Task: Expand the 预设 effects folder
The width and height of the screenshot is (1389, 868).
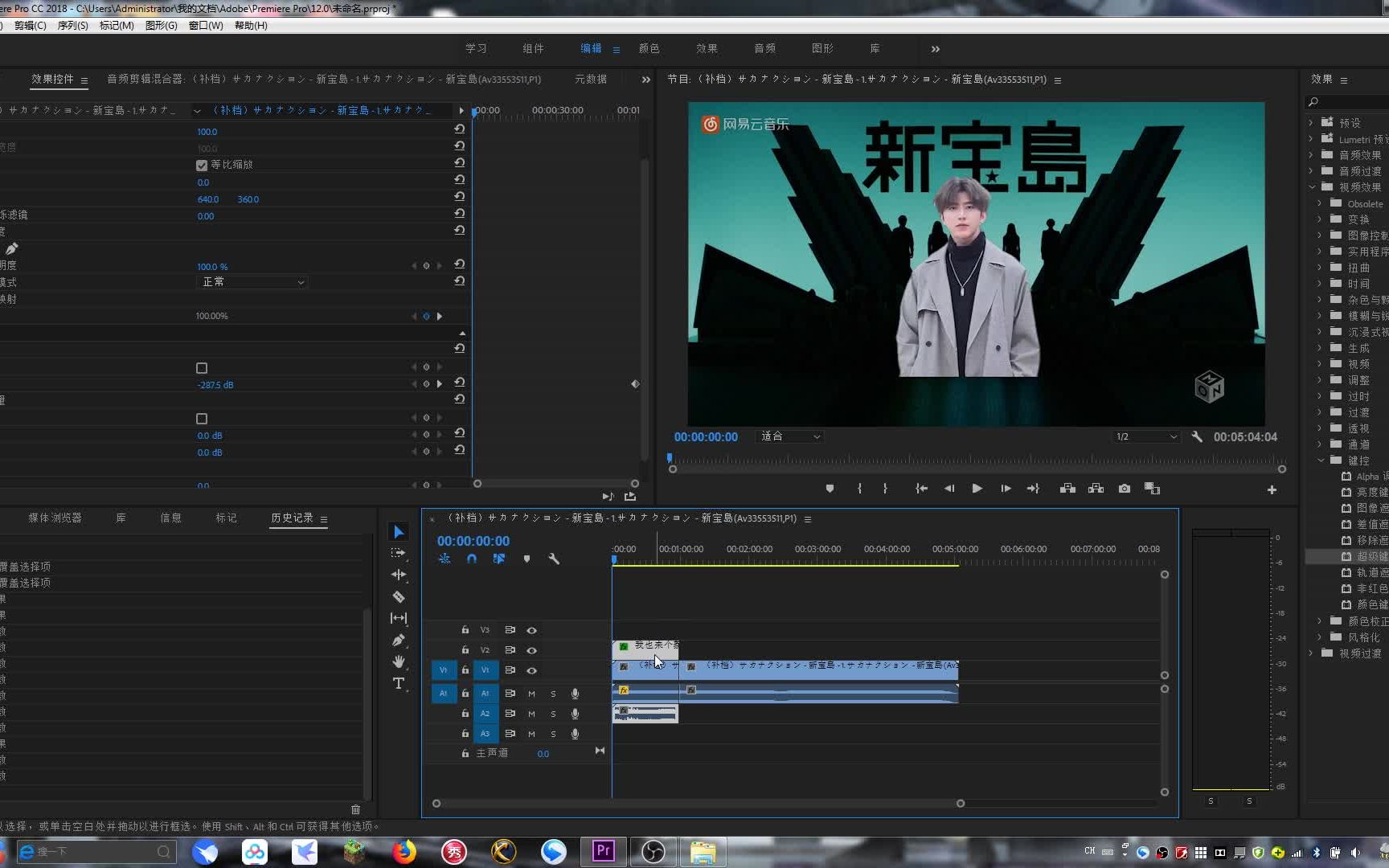Action: coord(1311,123)
